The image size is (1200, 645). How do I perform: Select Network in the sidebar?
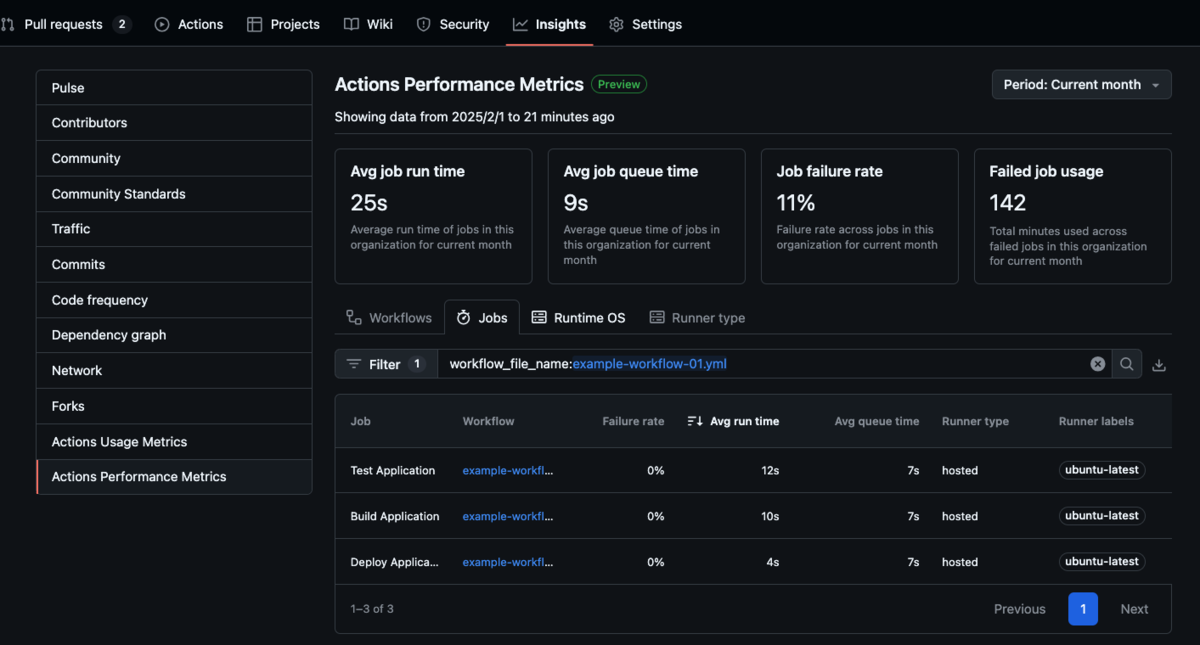tap(174, 370)
